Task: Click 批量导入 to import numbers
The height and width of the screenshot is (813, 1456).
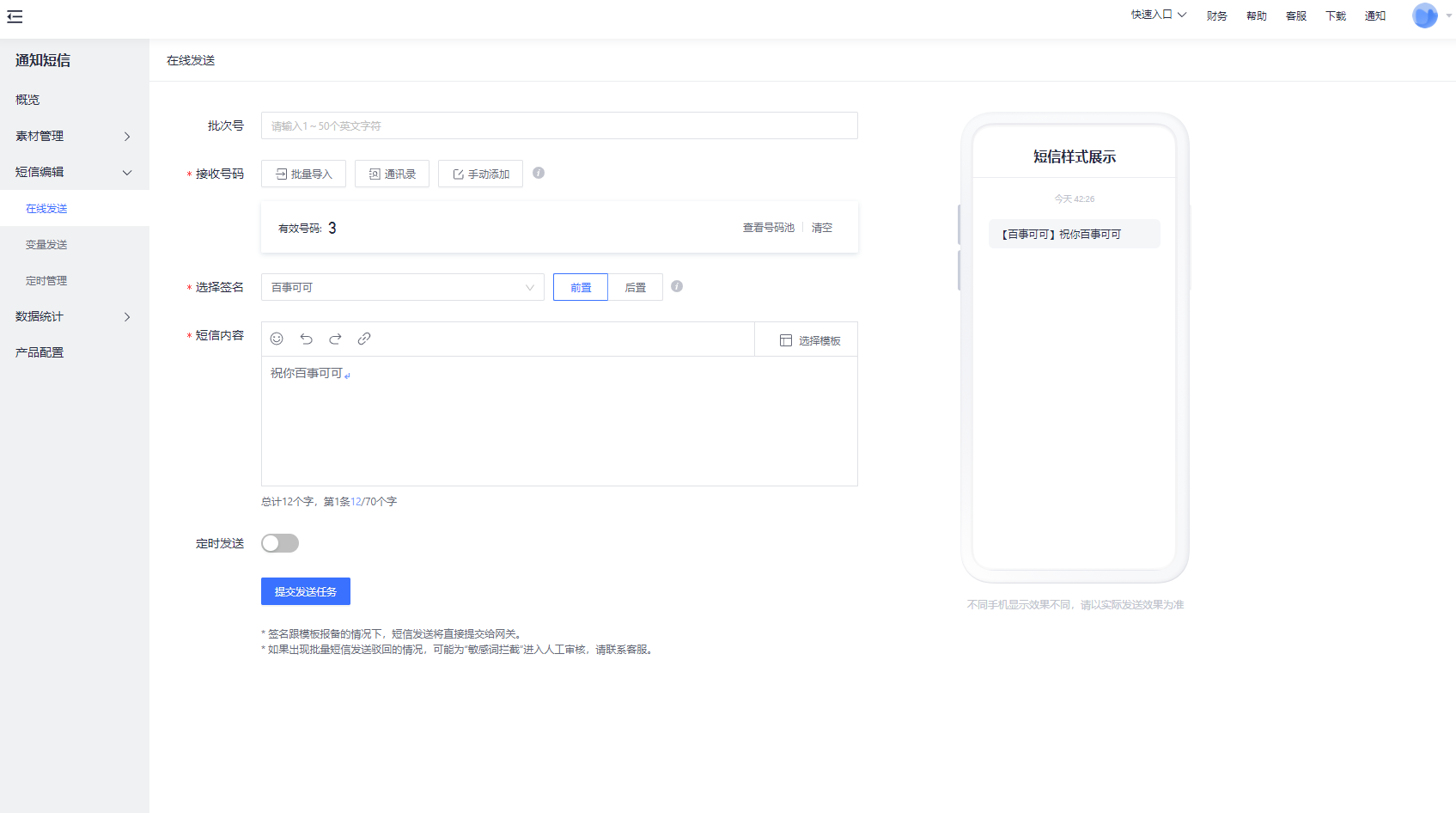Action: coord(303,174)
